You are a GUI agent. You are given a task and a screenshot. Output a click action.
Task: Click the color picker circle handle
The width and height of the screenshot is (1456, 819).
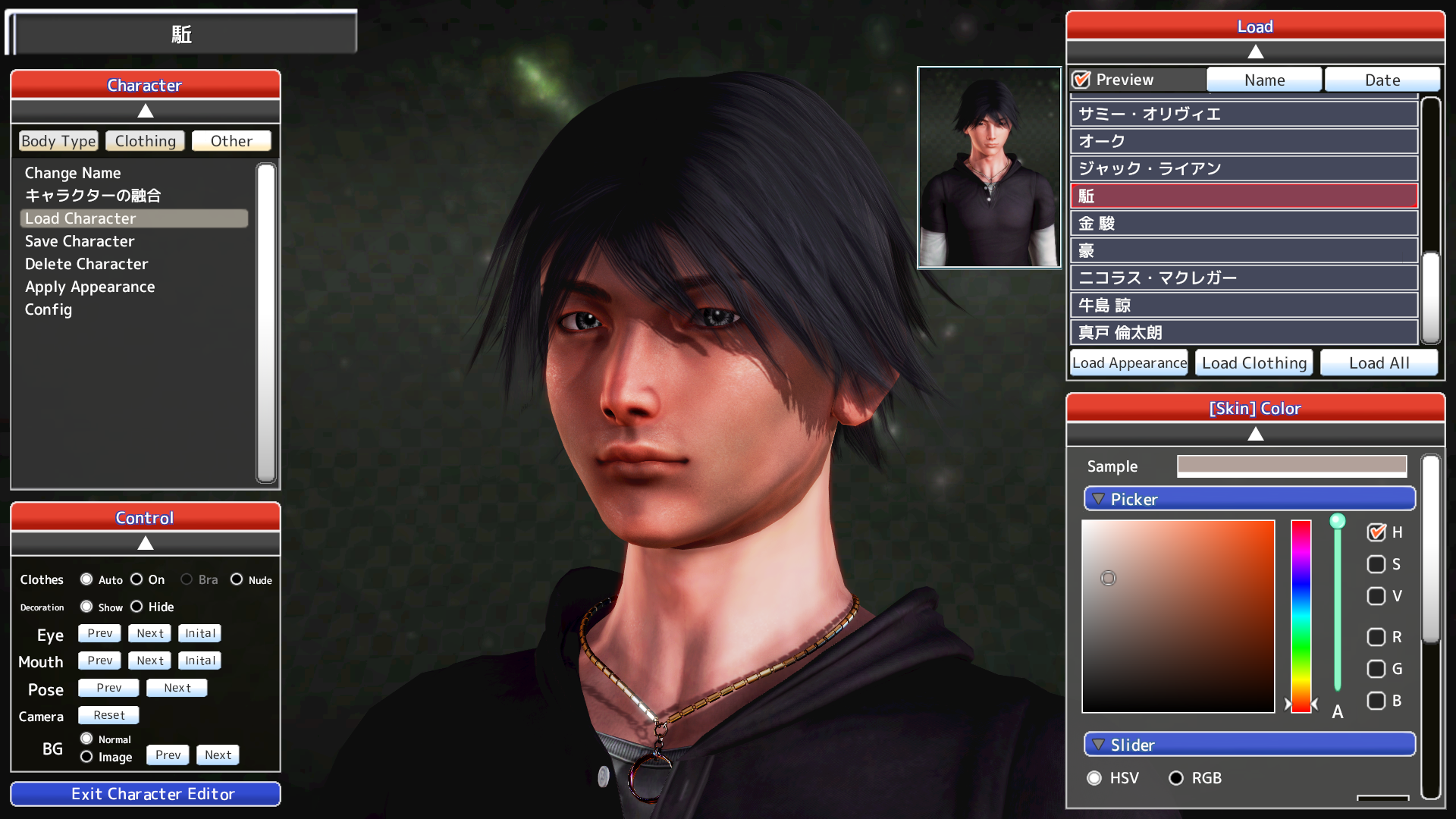(x=1108, y=579)
